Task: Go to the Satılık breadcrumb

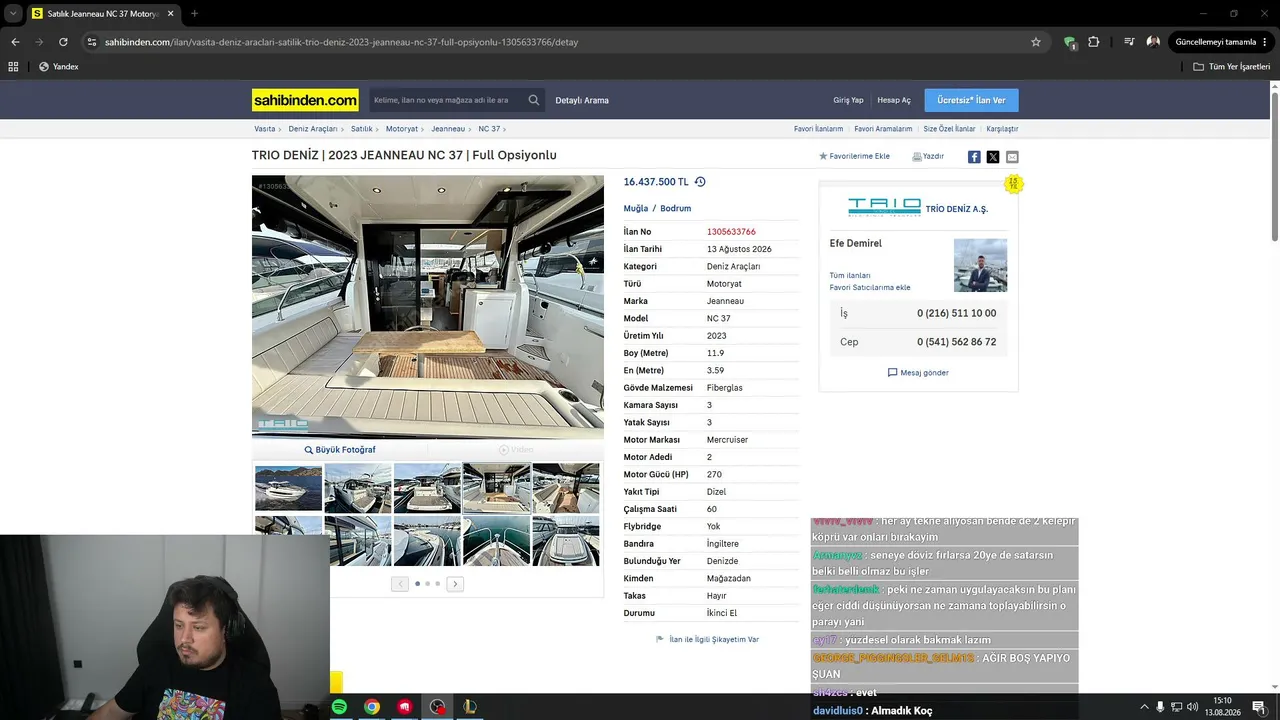Action: coord(361,129)
